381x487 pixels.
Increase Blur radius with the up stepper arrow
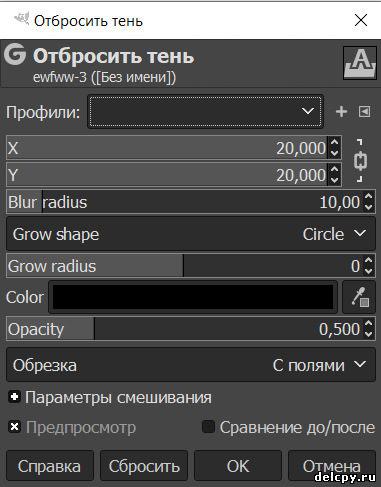(x=368, y=197)
